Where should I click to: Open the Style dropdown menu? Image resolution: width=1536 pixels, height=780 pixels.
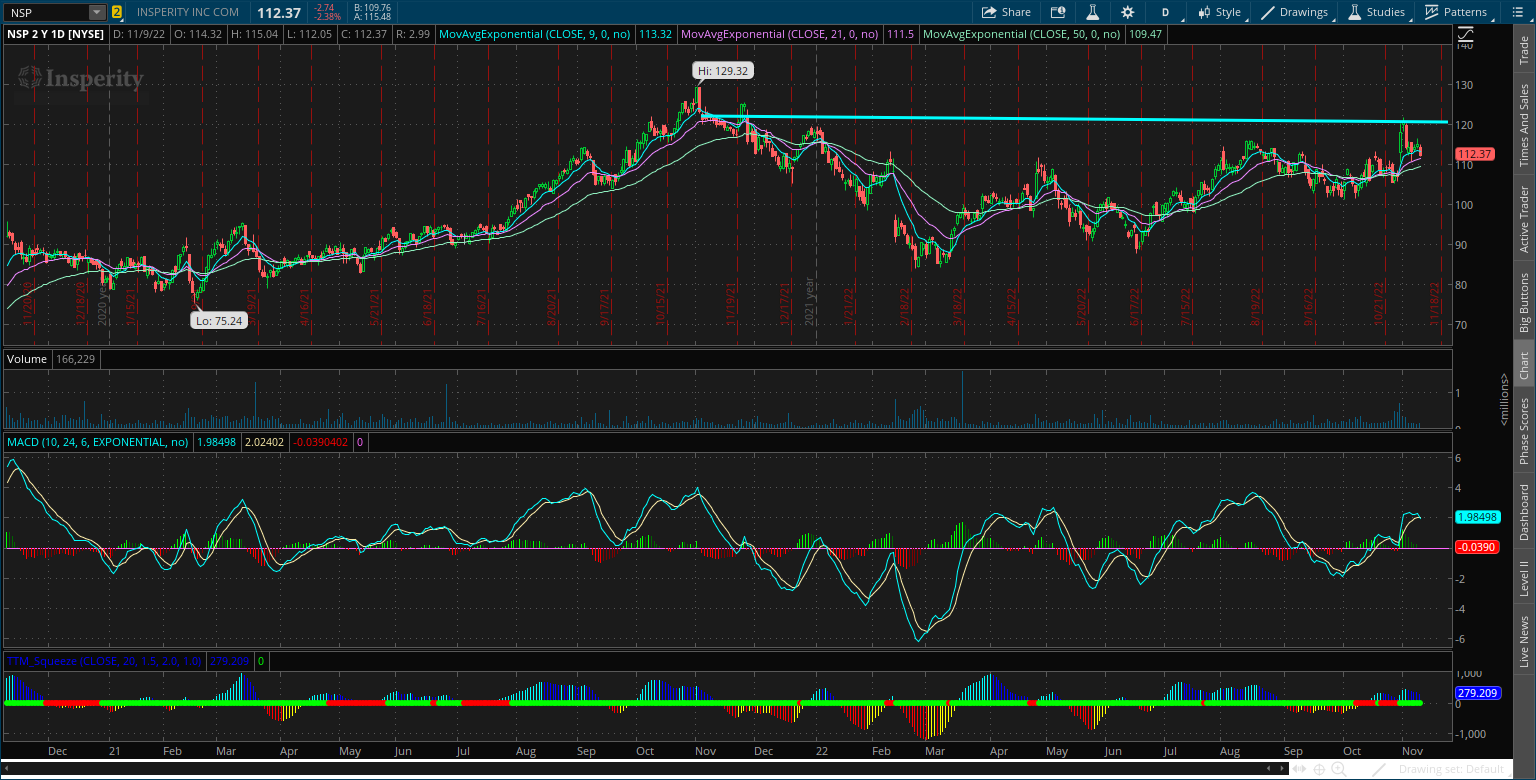[x=1219, y=12]
